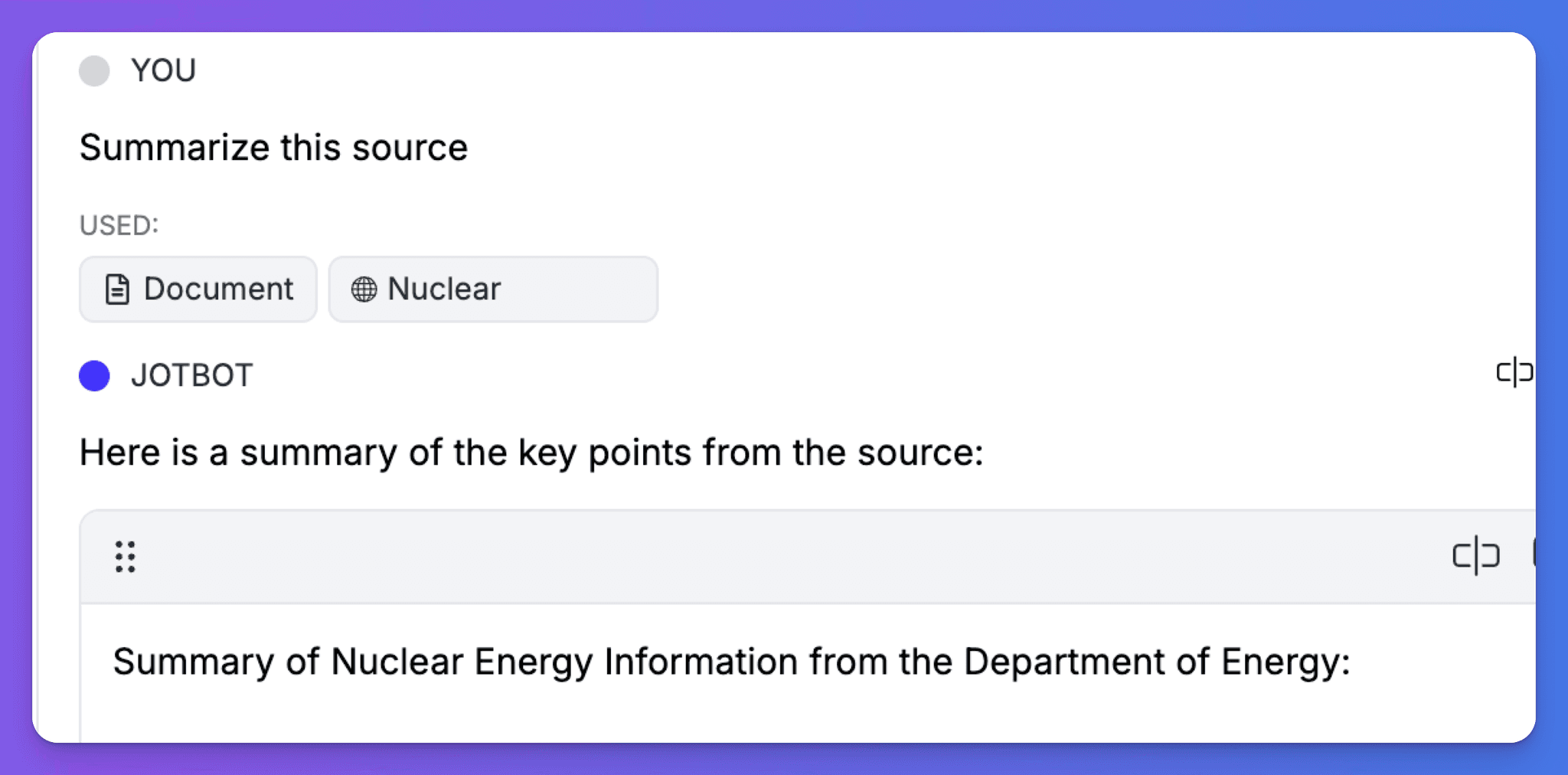This screenshot has height=775, width=1568.
Task: Click the "Nuclear" source label text
Action: (x=444, y=289)
